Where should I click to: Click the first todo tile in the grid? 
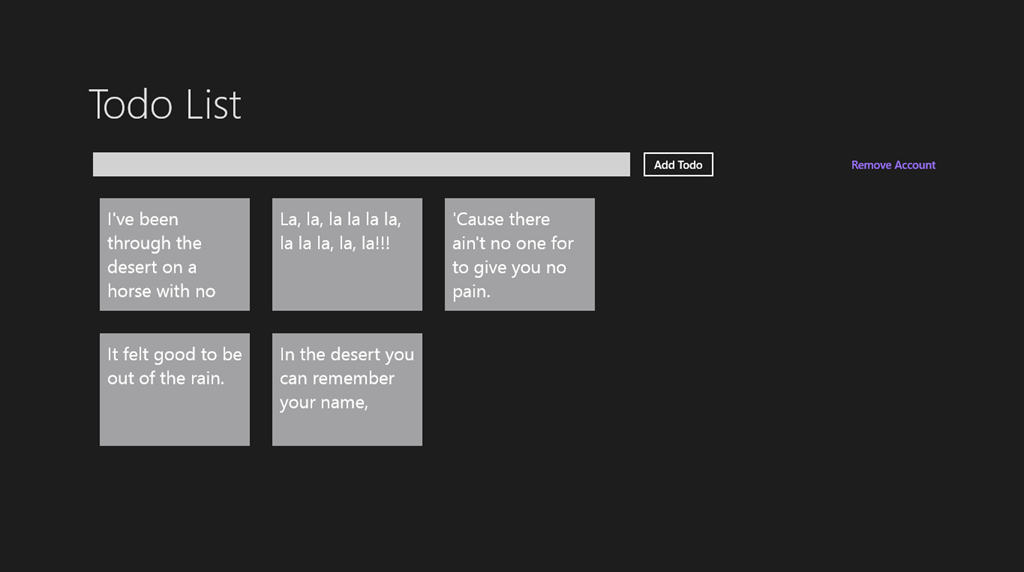coord(174,255)
